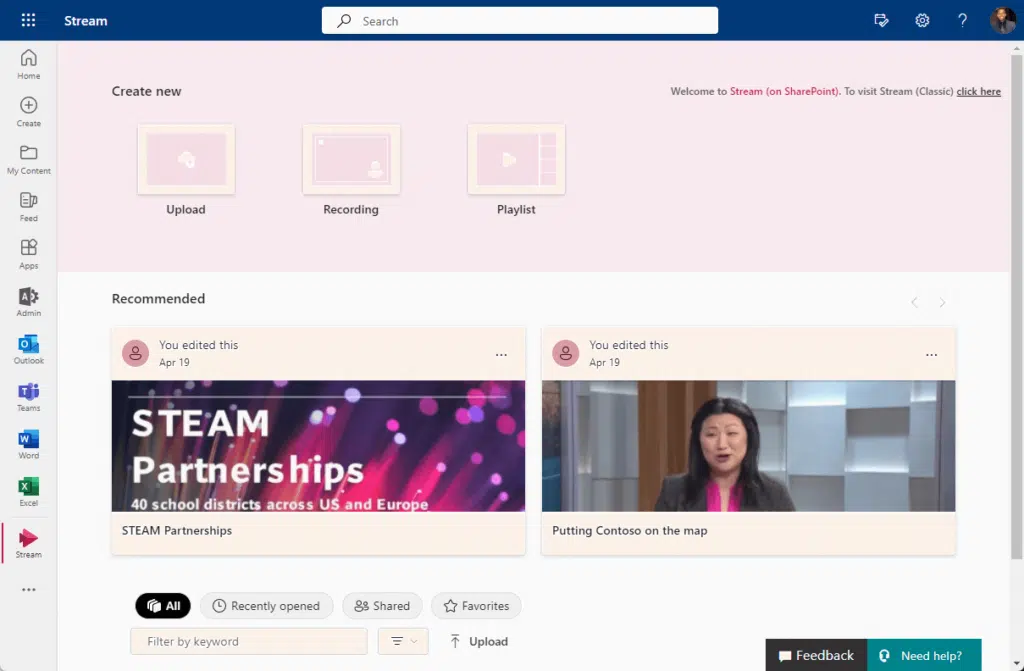
Task: Launch Admin center icon
Action: pos(28,302)
